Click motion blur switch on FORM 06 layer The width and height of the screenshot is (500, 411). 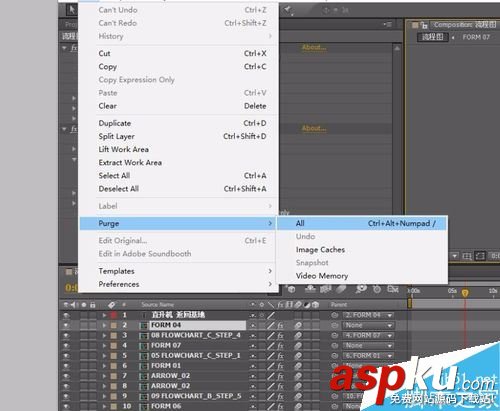[x=298, y=406]
